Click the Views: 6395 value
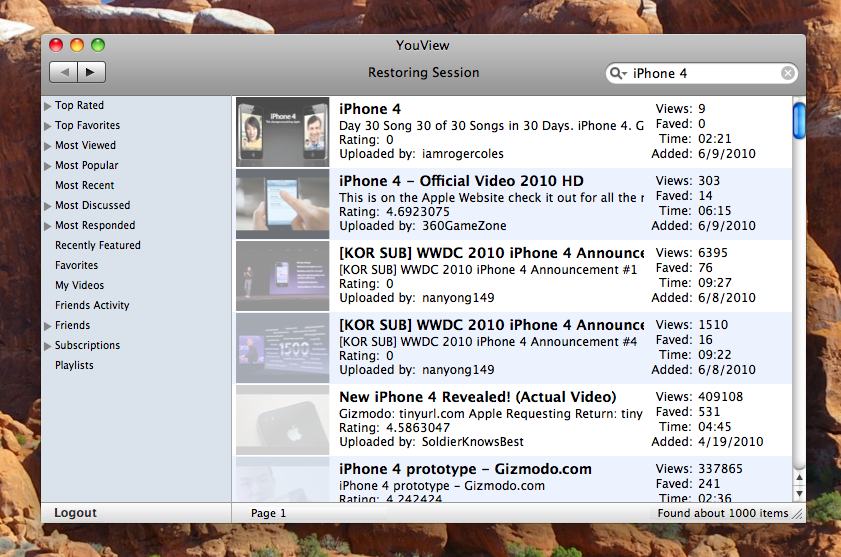 [713, 253]
